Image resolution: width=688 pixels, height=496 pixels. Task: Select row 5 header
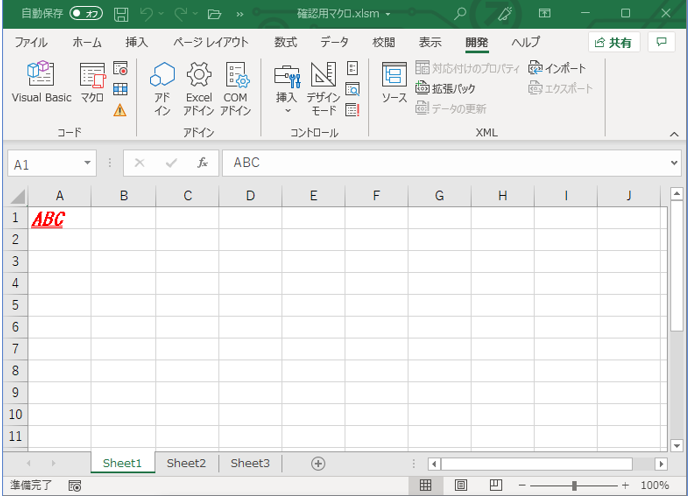click(15, 305)
